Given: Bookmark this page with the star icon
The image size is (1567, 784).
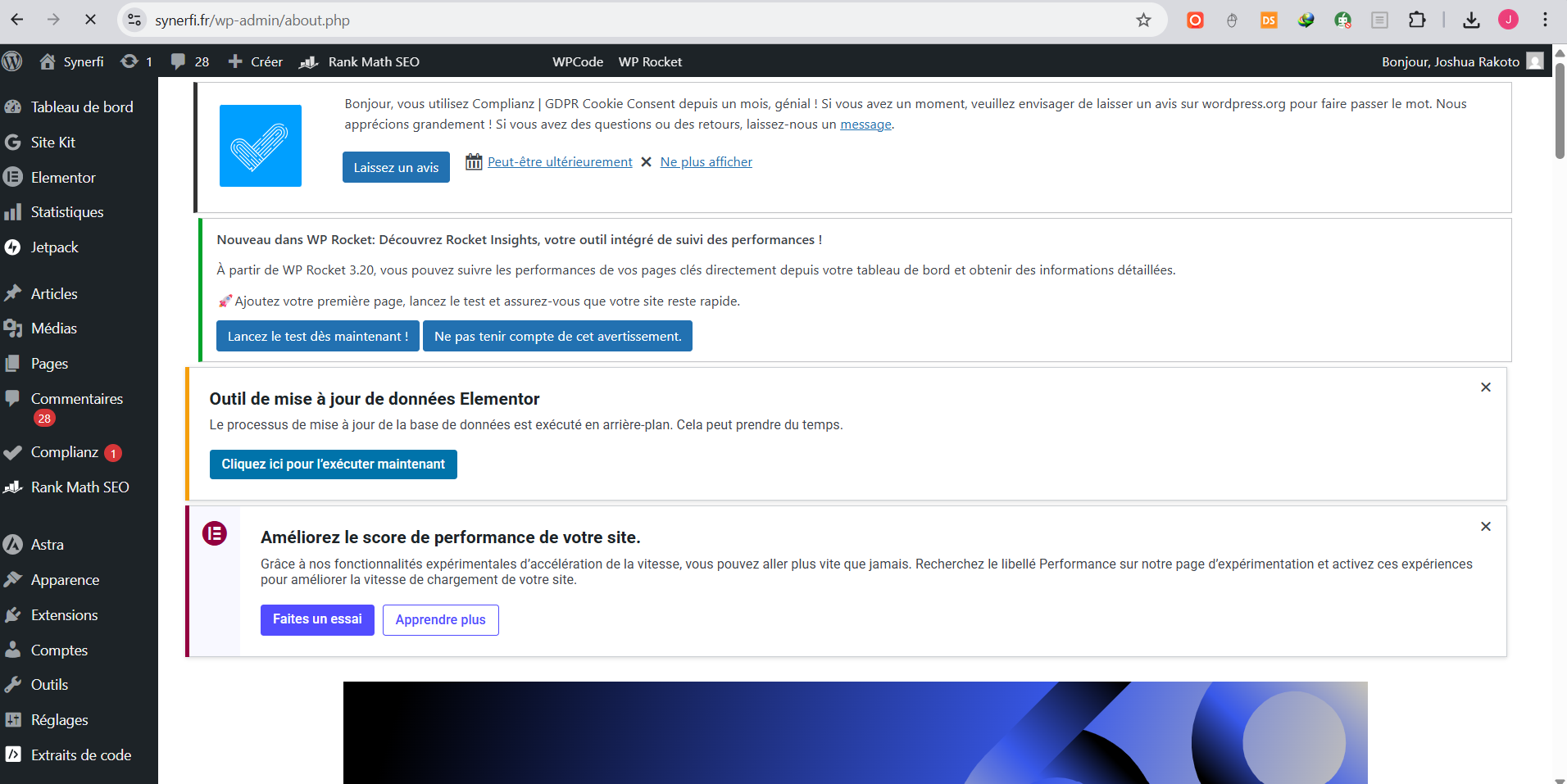Looking at the screenshot, I should click(x=1143, y=20).
